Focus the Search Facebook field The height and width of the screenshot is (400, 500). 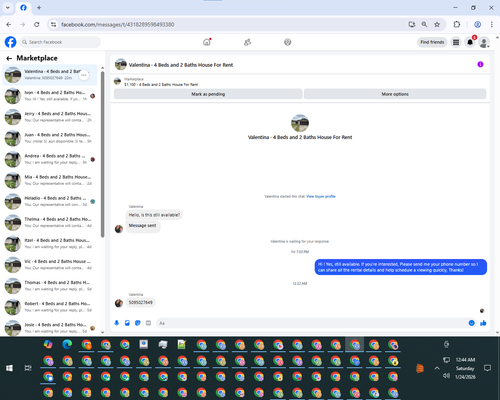60,42
